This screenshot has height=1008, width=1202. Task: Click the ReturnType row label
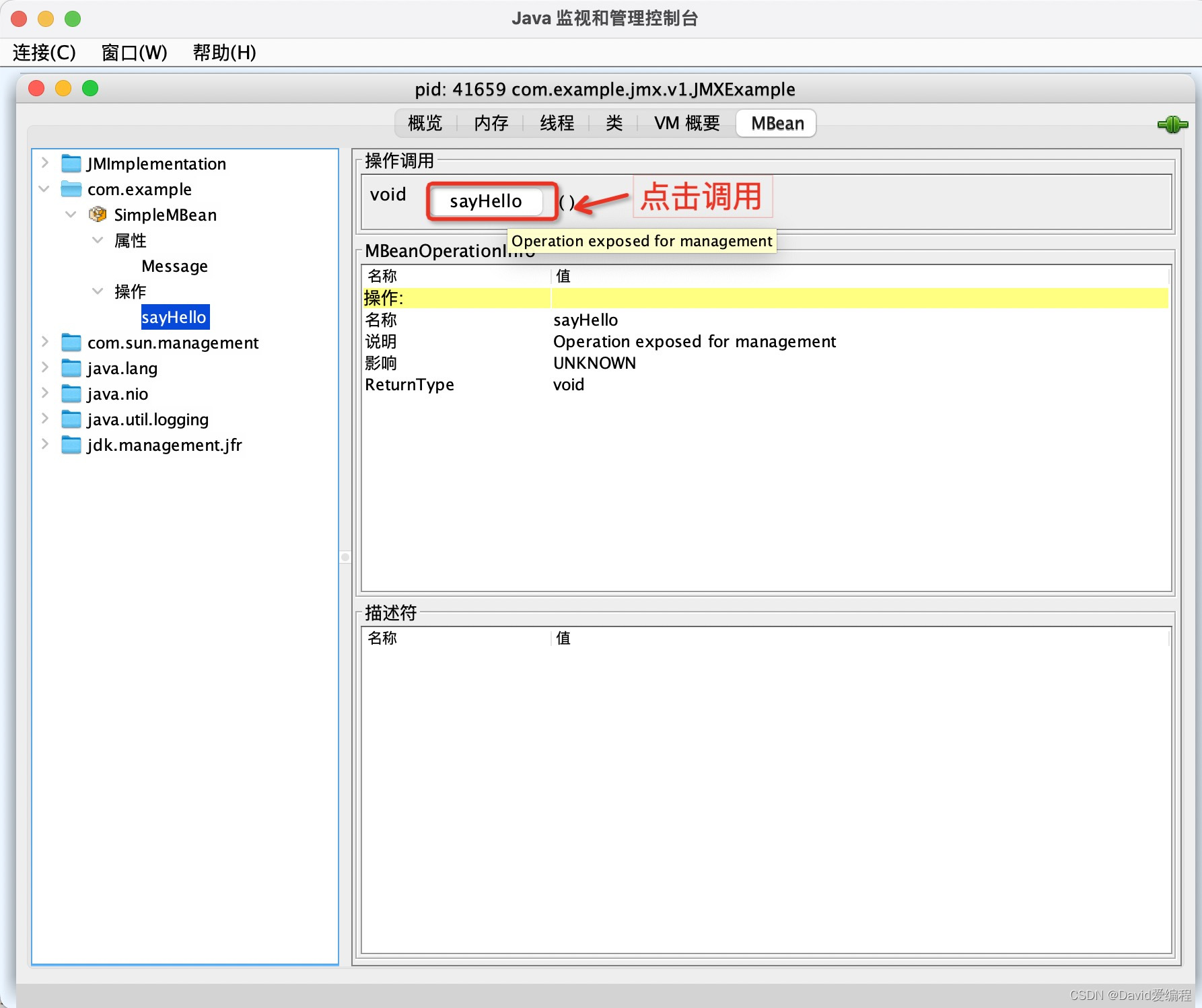pos(409,385)
